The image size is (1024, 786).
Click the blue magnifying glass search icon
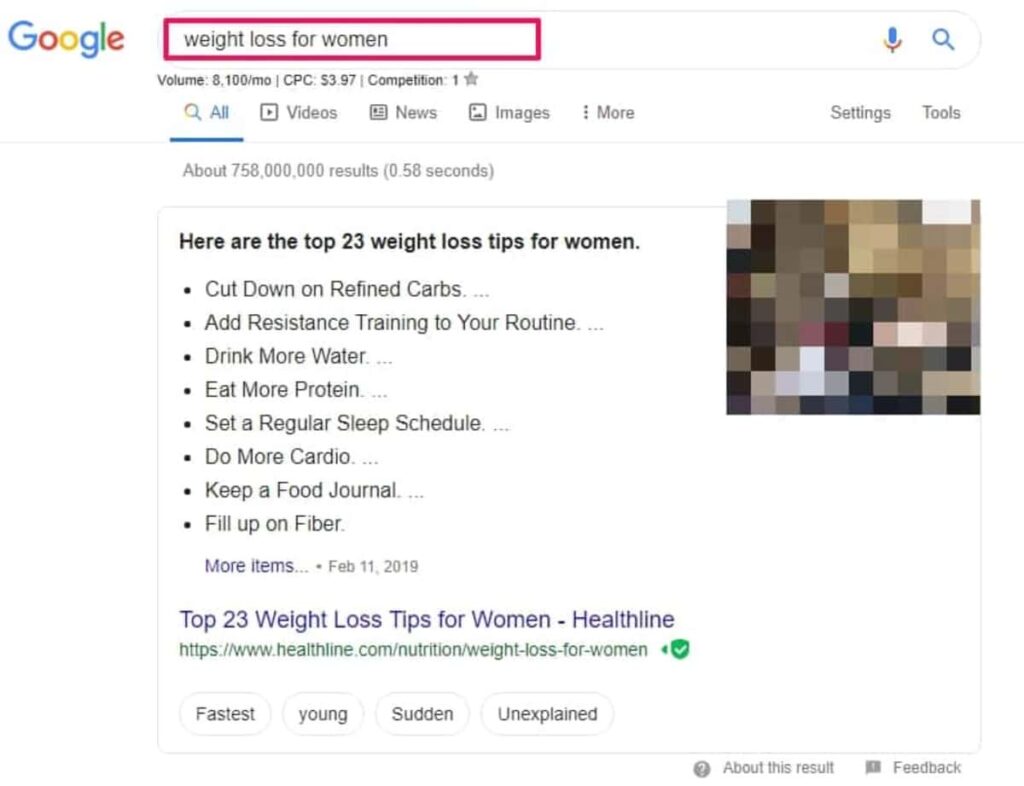[x=943, y=39]
